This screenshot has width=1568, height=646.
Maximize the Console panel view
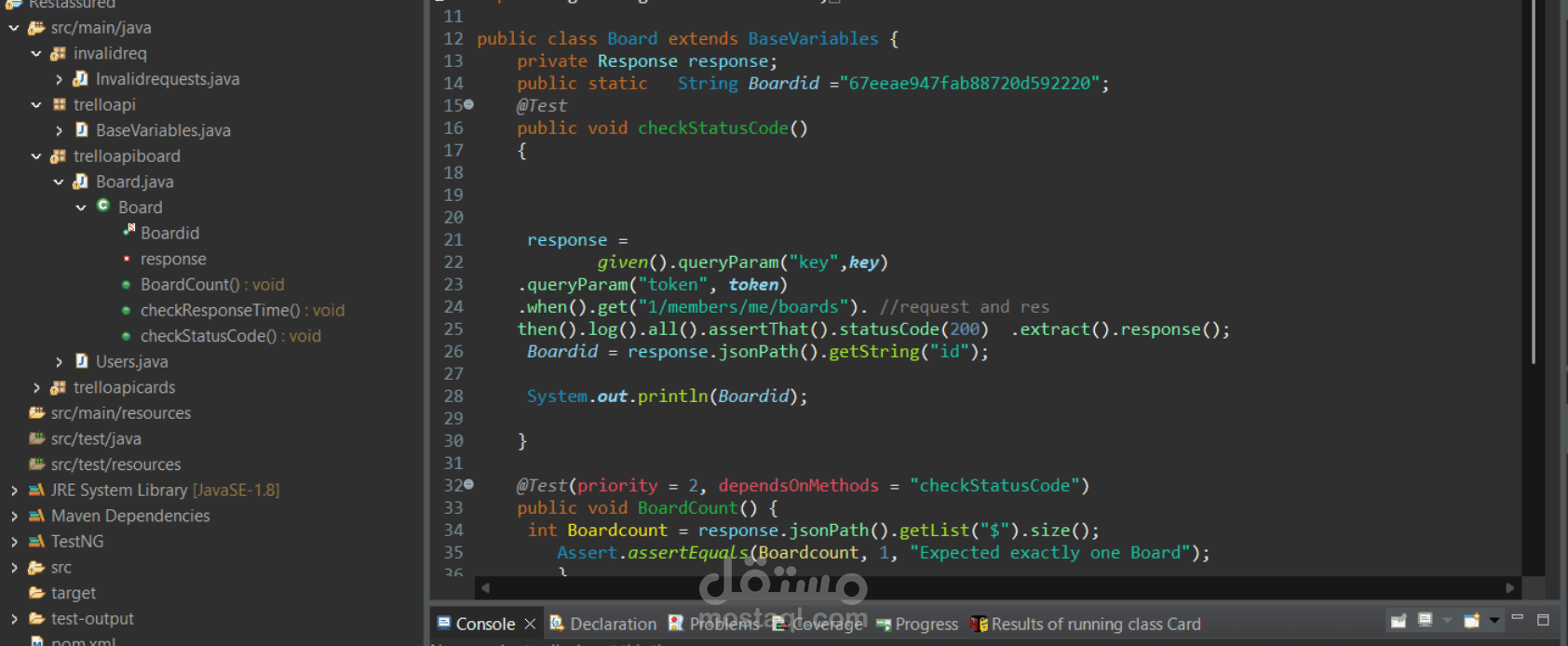(1543, 619)
